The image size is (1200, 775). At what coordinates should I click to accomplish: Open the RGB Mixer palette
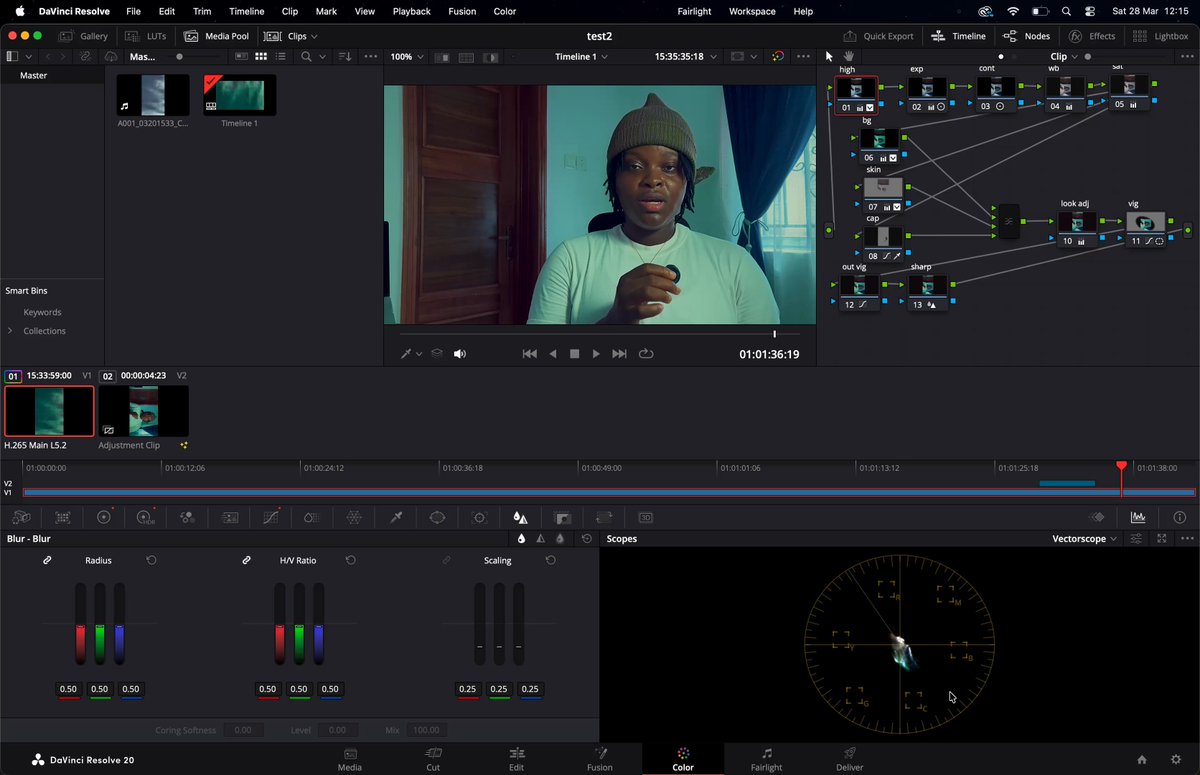[x=187, y=517]
